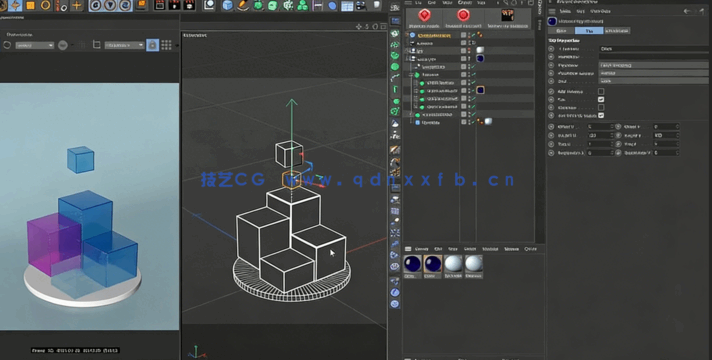The image size is (712, 360).
Task: Click the highlighted dark blue texture tag in object list
Action: (x=480, y=90)
